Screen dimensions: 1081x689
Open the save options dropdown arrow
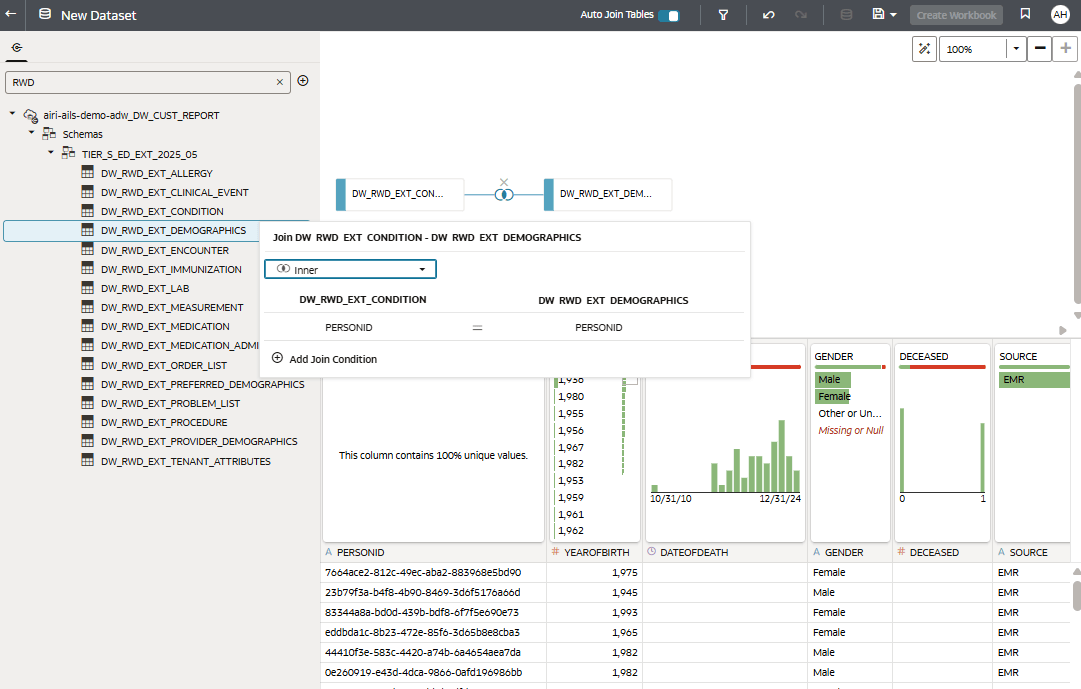[x=893, y=14]
